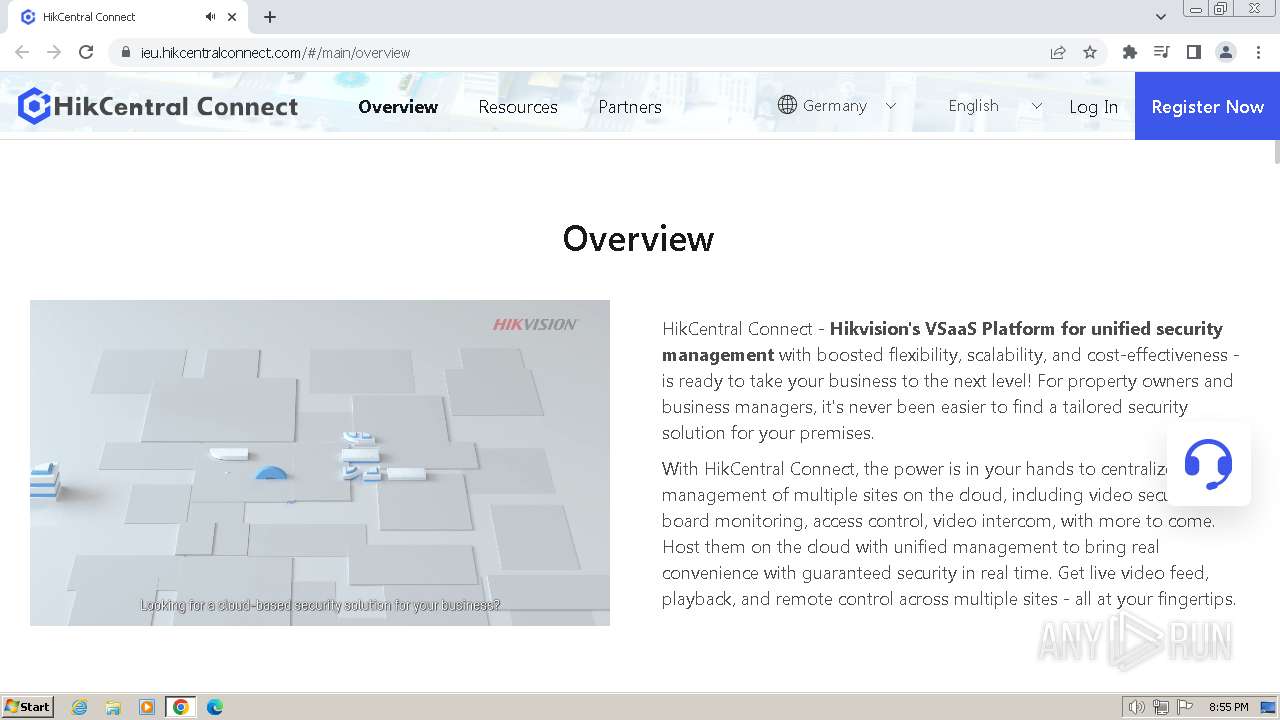Screen dimensions: 1280x720
Task: Select the Overview nav item
Action: tap(398, 106)
